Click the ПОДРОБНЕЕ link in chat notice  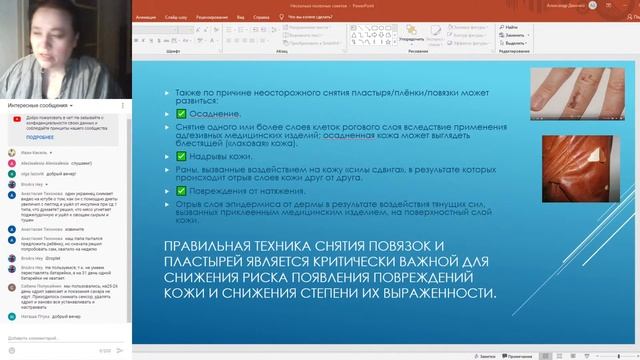40,138
